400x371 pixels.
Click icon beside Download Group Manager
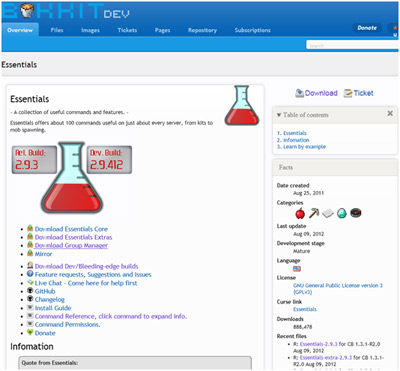[30, 245]
